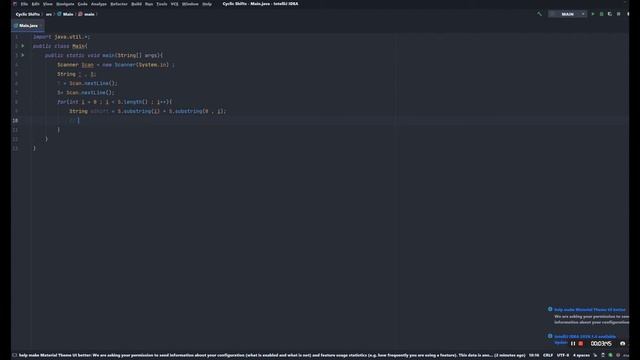Pause the screen recording
Viewport: 640px width, 360px height.
(573, 344)
